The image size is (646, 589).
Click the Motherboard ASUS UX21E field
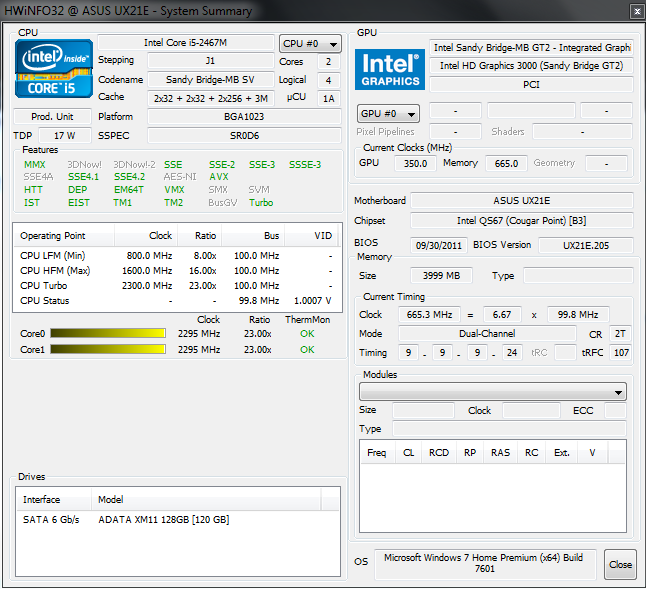(522, 201)
